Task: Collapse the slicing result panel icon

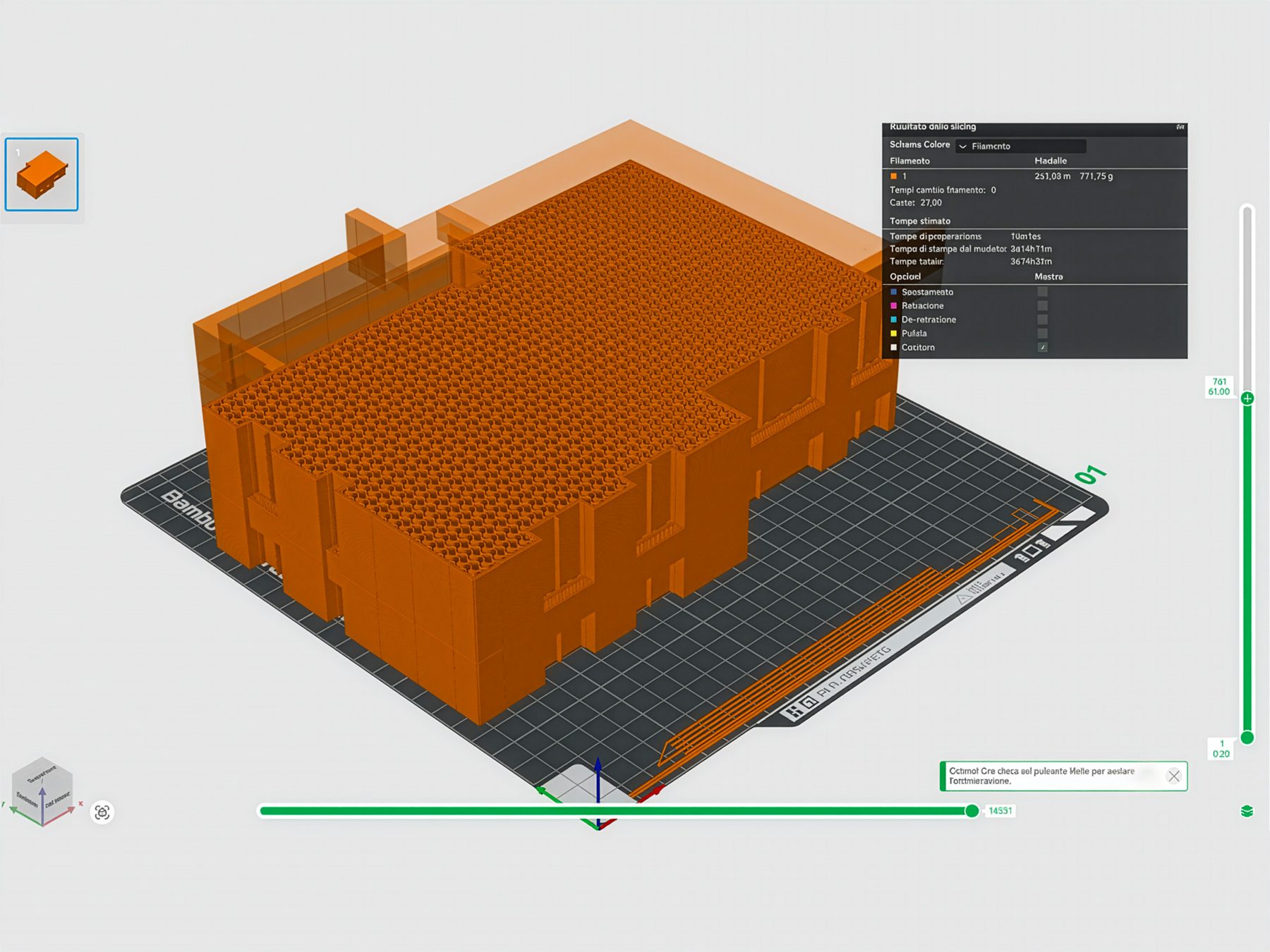Action: [x=1180, y=127]
